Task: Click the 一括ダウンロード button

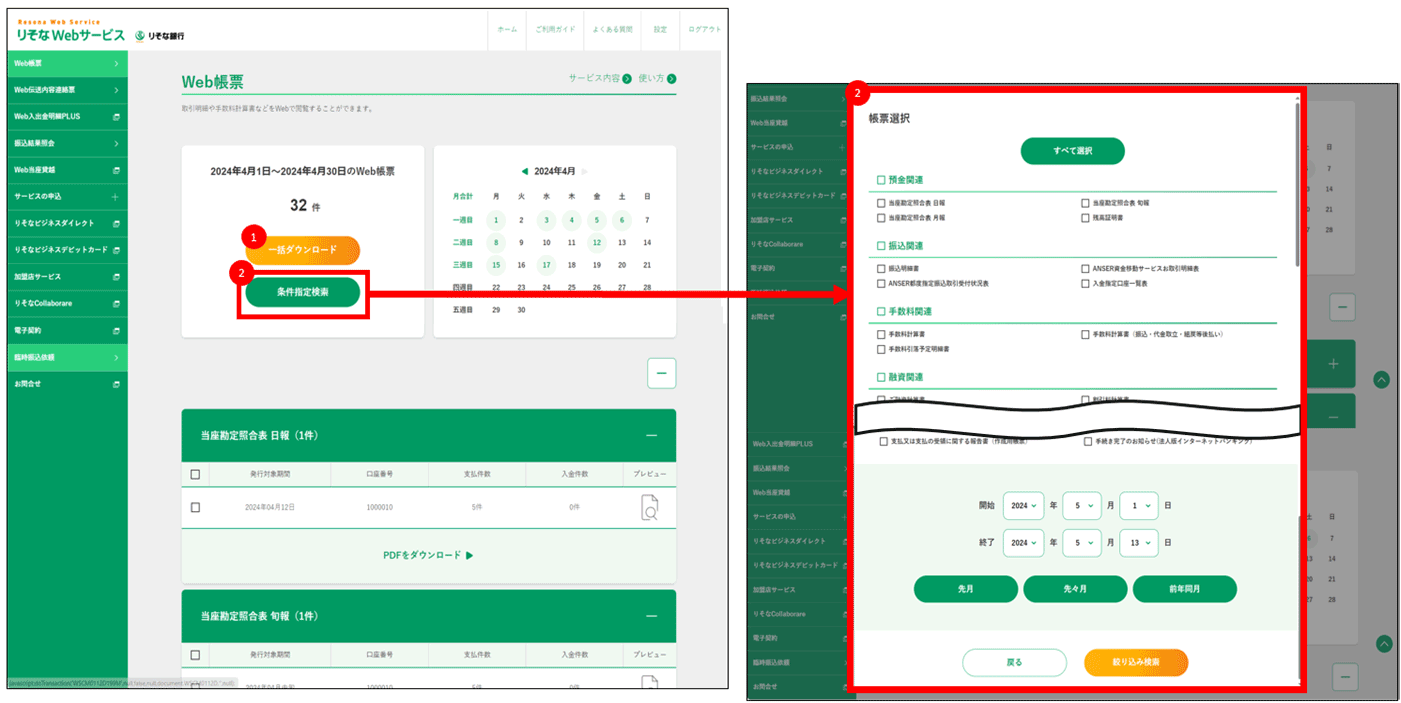Action: click(x=303, y=250)
